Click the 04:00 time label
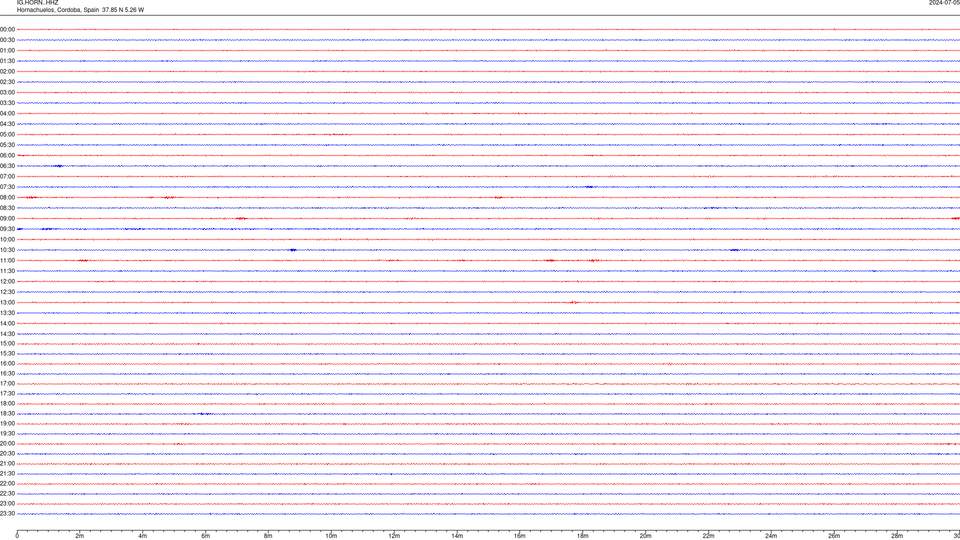The image size is (960, 540). click(7, 113)
